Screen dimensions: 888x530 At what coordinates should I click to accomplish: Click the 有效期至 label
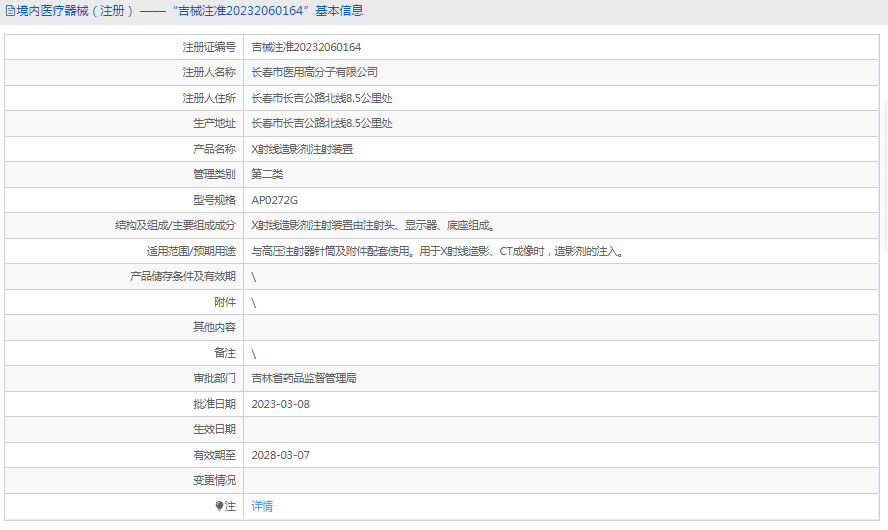tap(214, 455)
